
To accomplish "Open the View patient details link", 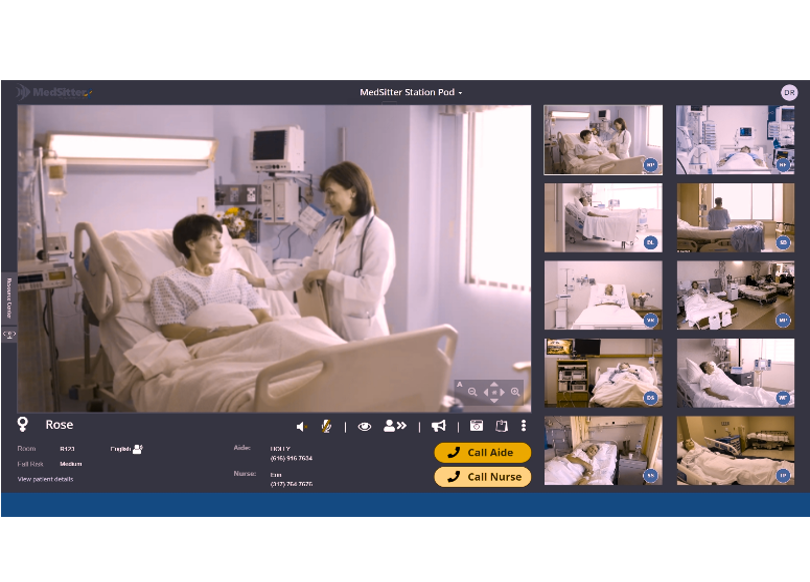I will [x=45, y=479].
